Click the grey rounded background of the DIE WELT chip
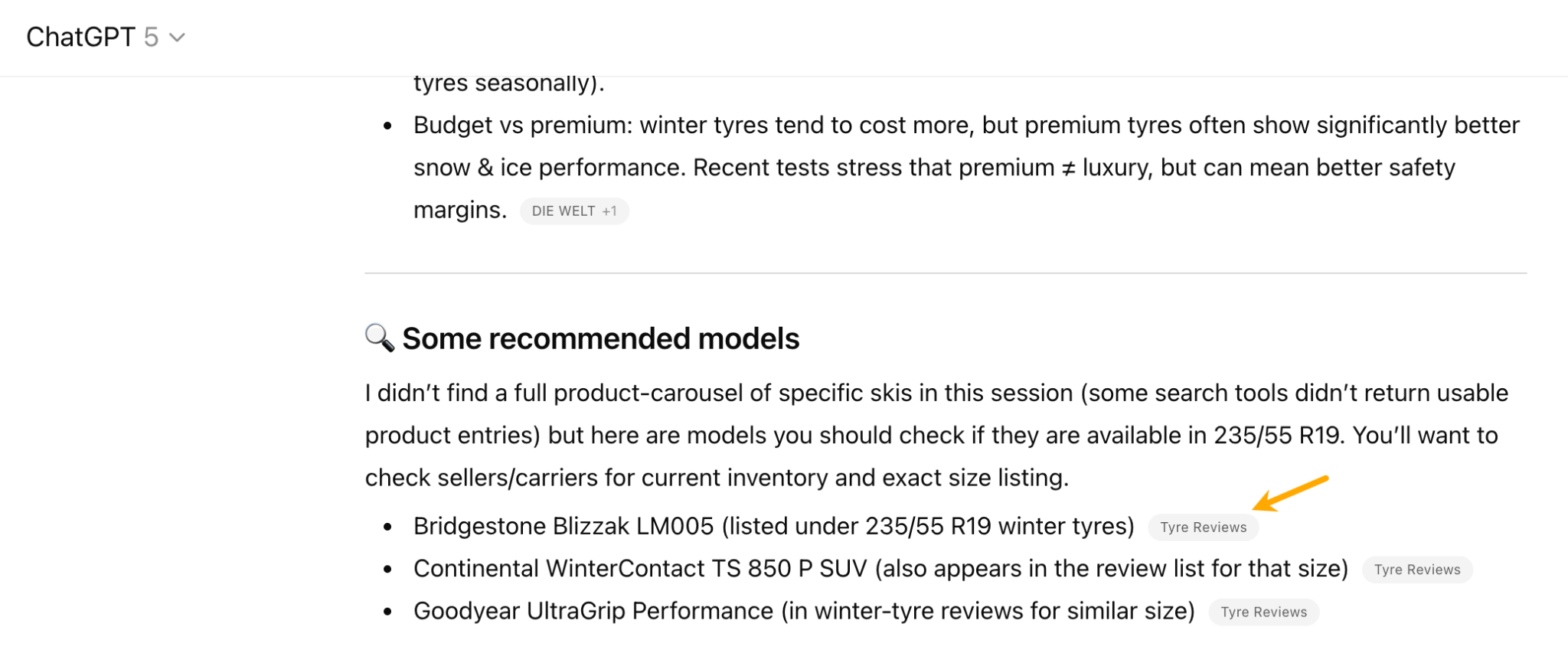 pos(574,211)
